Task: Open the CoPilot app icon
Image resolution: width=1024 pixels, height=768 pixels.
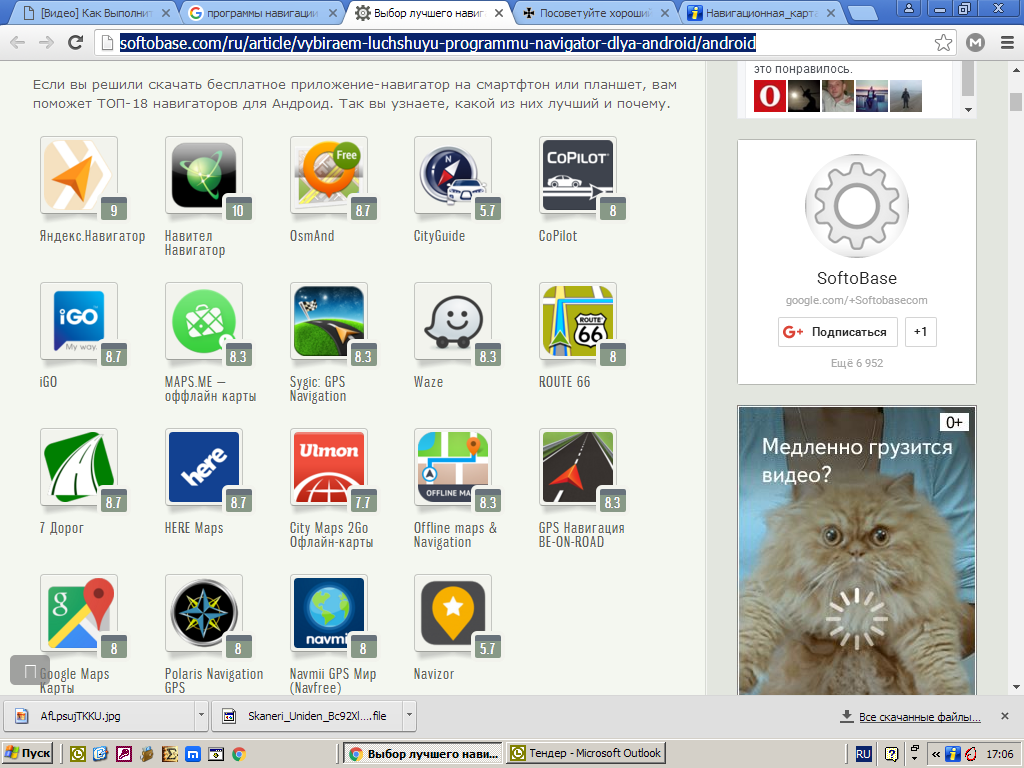Action: (x=578, y=176)
